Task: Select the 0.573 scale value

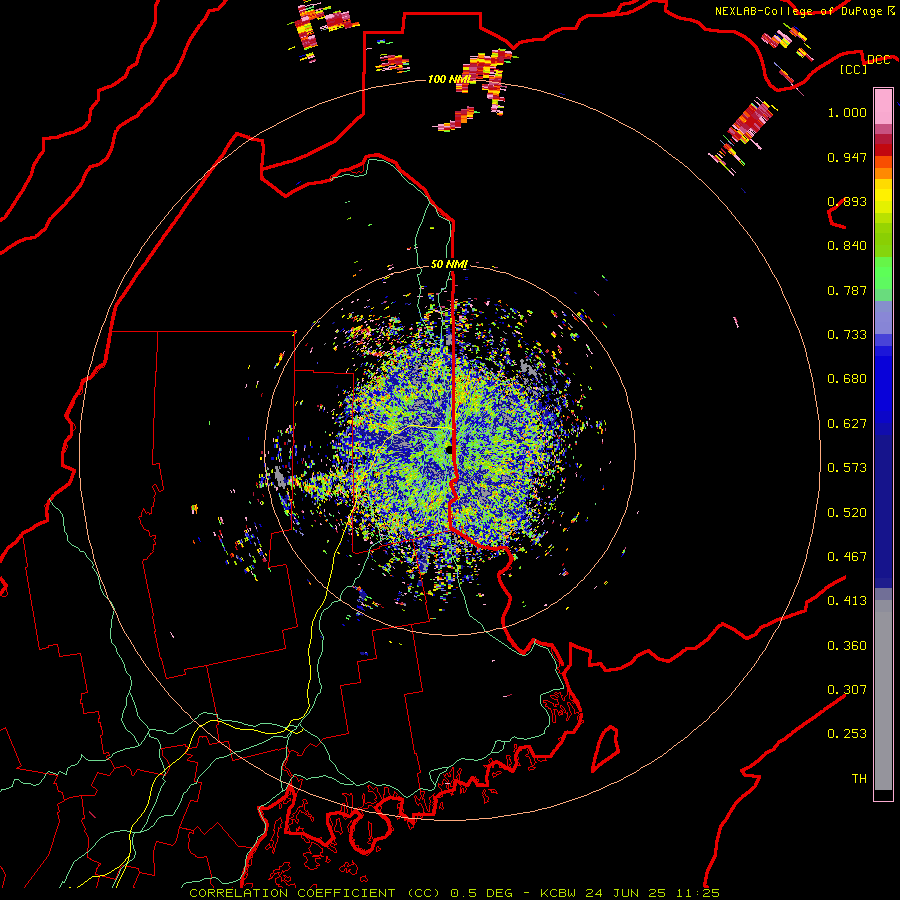Action: [847, 468]
